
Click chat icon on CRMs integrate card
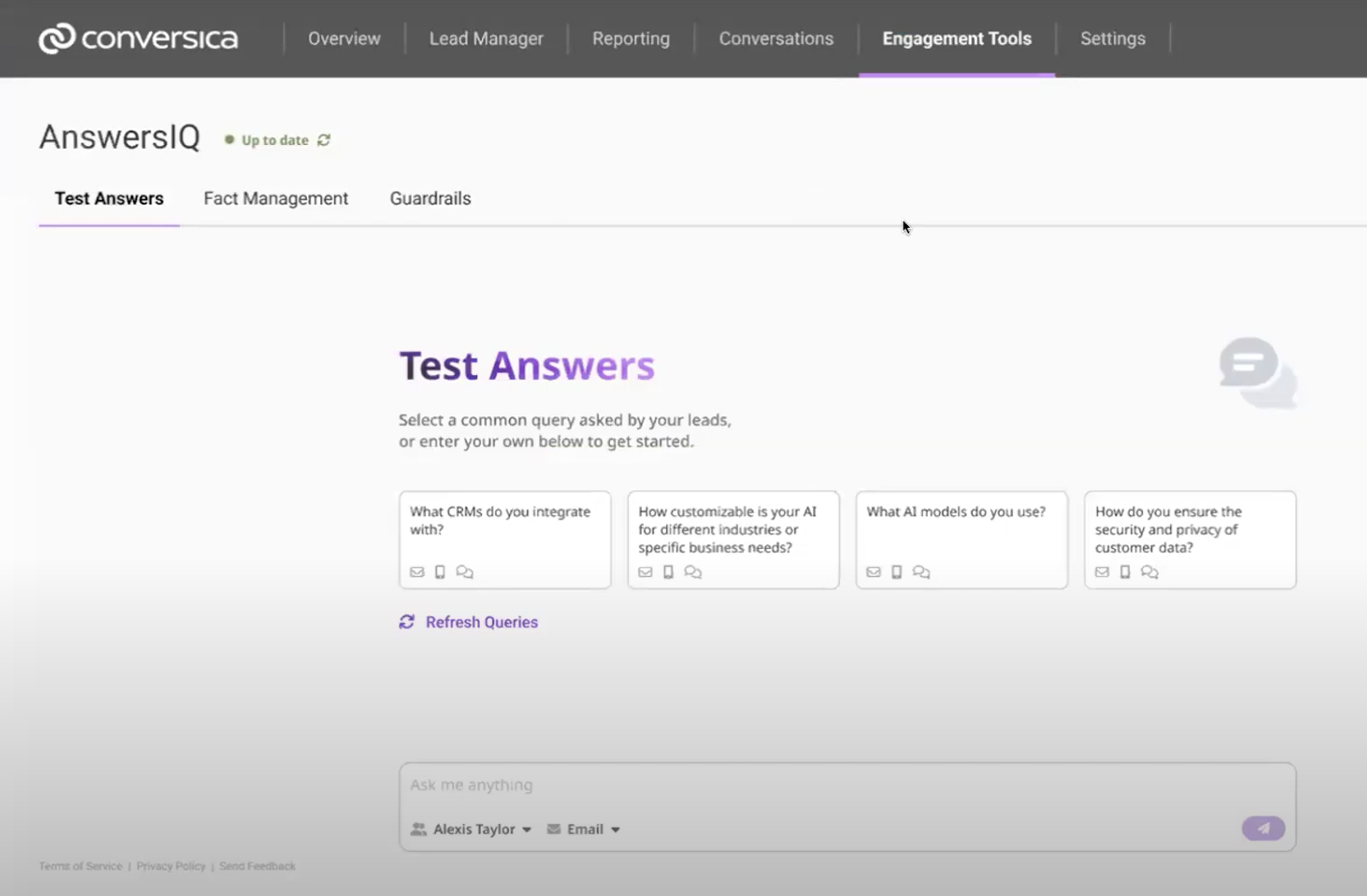465,572
